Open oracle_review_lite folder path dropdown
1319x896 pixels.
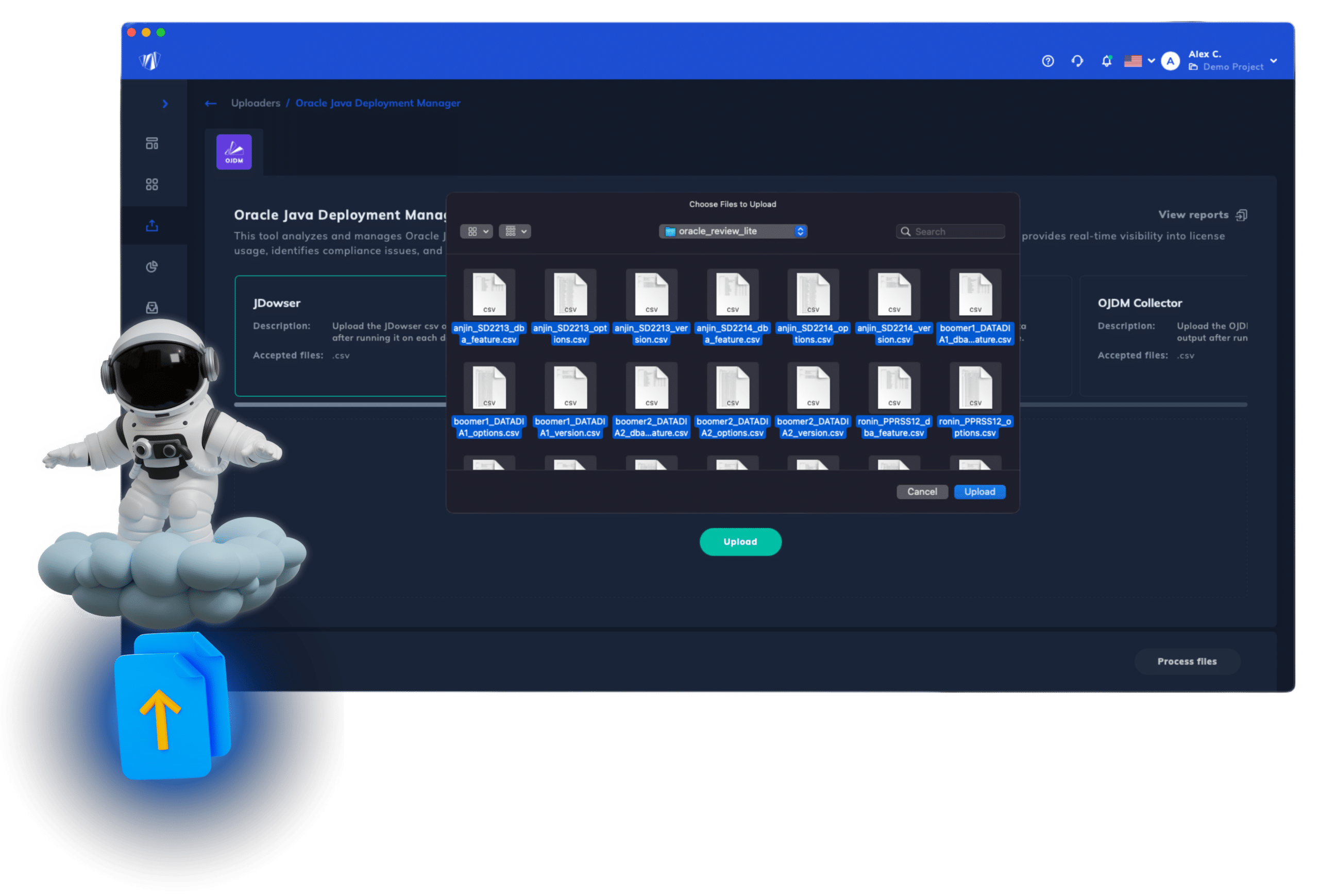click(x=733, y=231)
